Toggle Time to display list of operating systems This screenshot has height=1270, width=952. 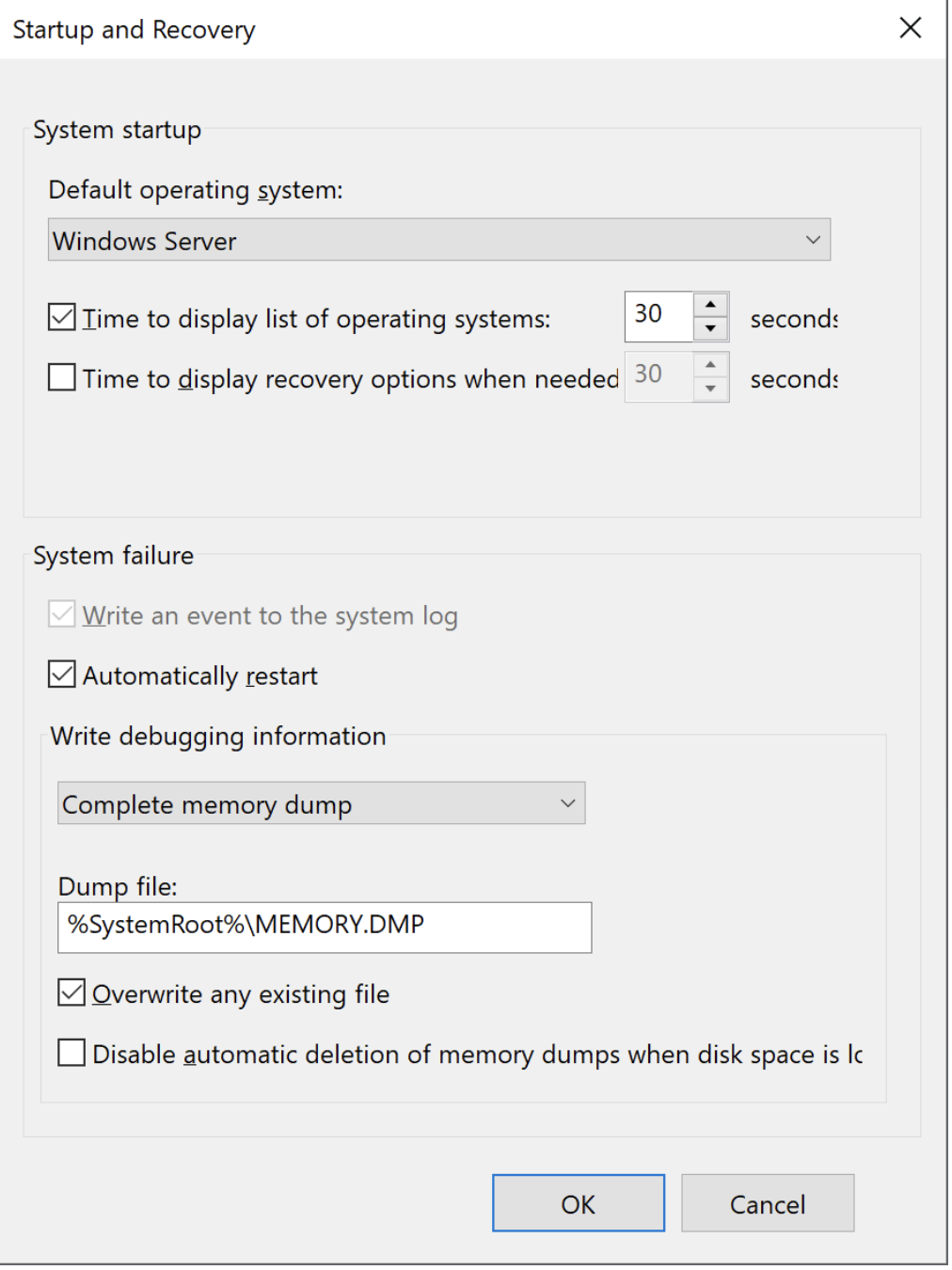click(x=62, y=318)
